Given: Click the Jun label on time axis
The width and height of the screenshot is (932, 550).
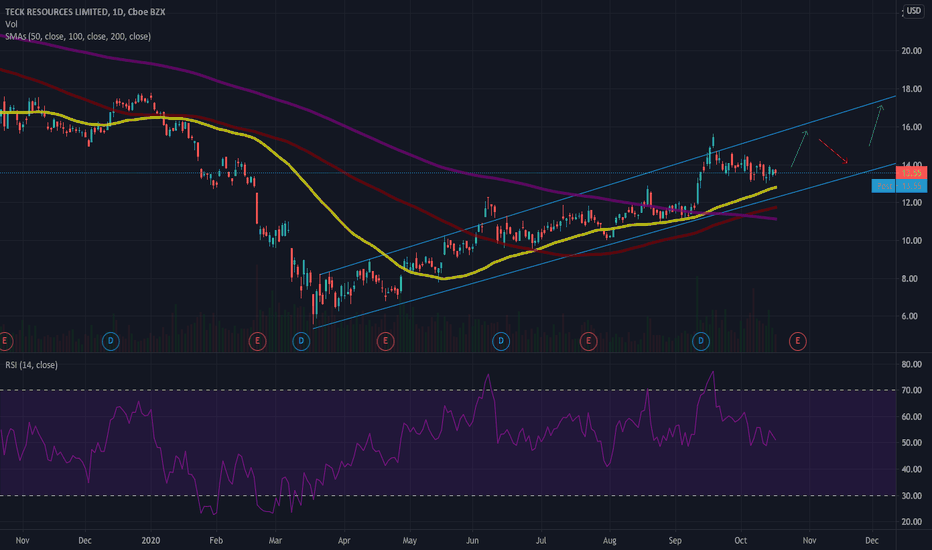Looking at the screenshot, I should click(473, 540).
